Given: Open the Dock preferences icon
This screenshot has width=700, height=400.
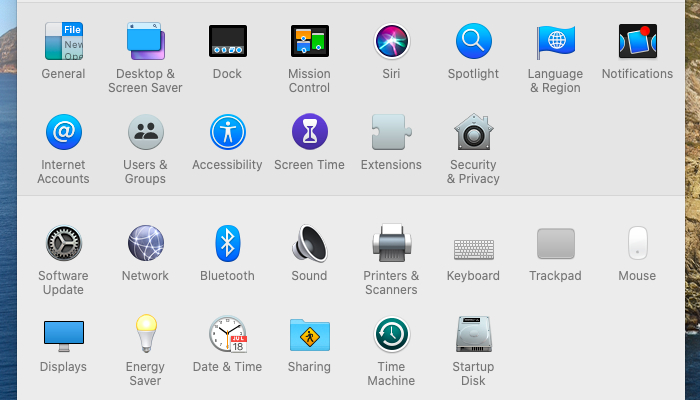Looking at the screenshot, I should pyautogui.click(x=228, y=41).
